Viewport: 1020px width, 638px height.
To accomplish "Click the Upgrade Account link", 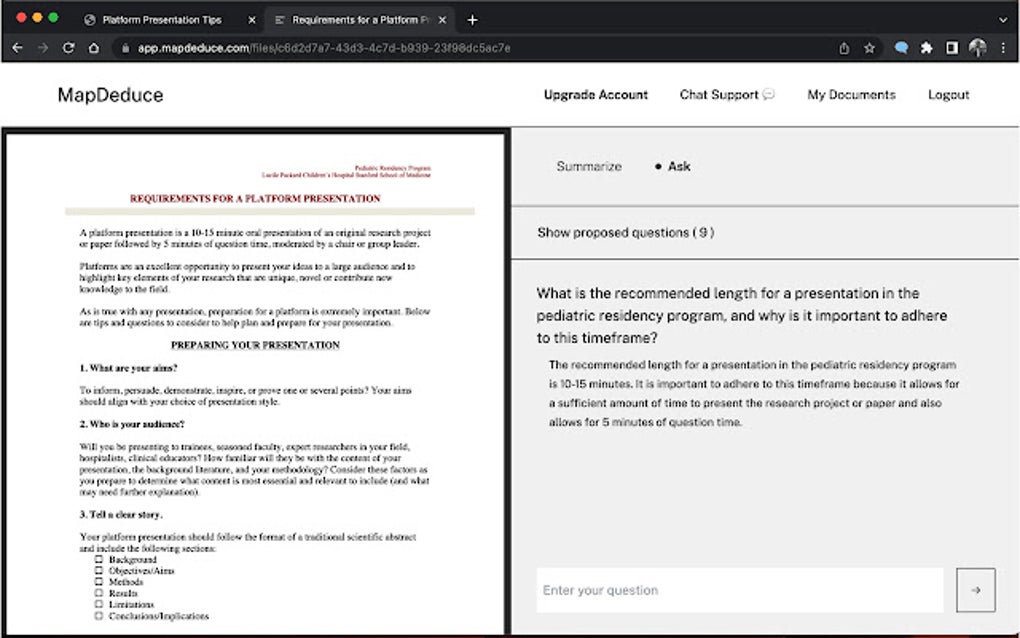I will click(x=595, y=94).
